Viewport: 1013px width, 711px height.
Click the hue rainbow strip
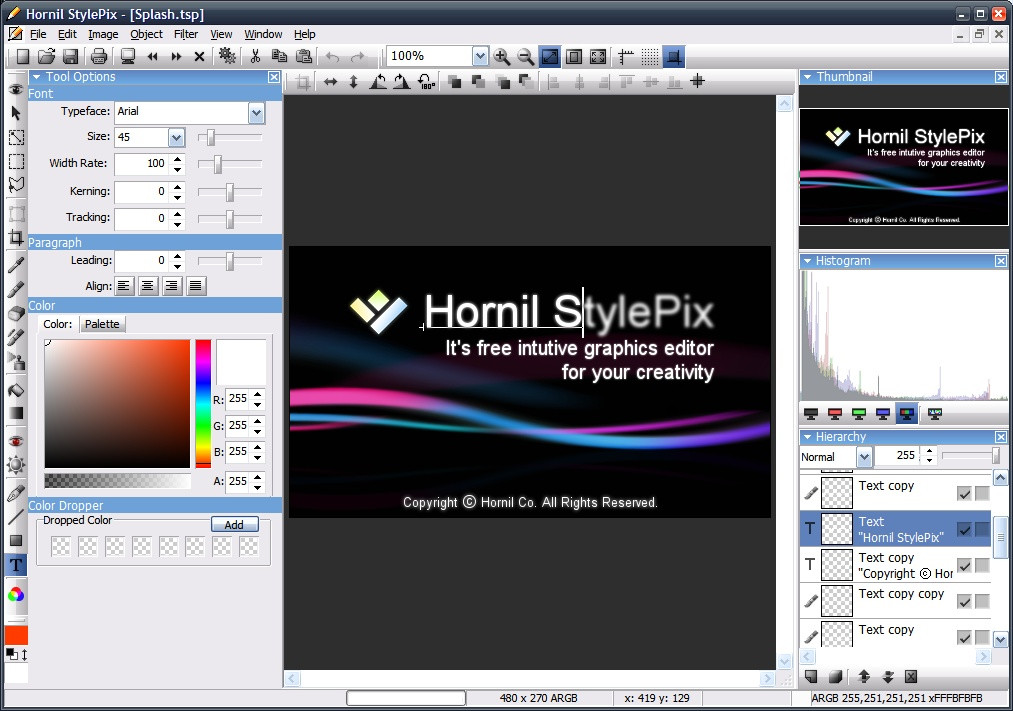point(203,403)
